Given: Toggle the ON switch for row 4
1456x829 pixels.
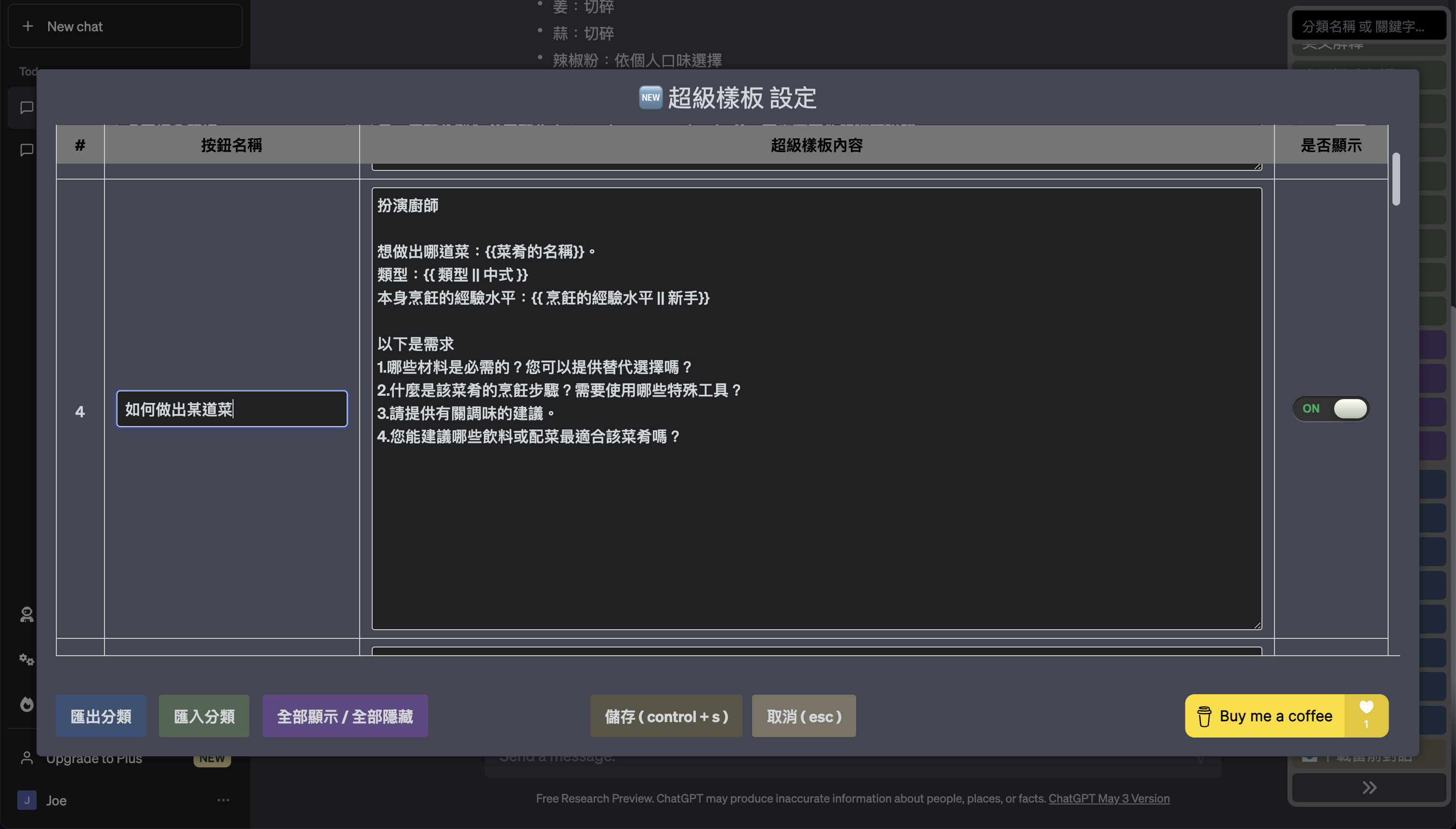Looking at the screenshot, I should click(x=1331, y=409).
